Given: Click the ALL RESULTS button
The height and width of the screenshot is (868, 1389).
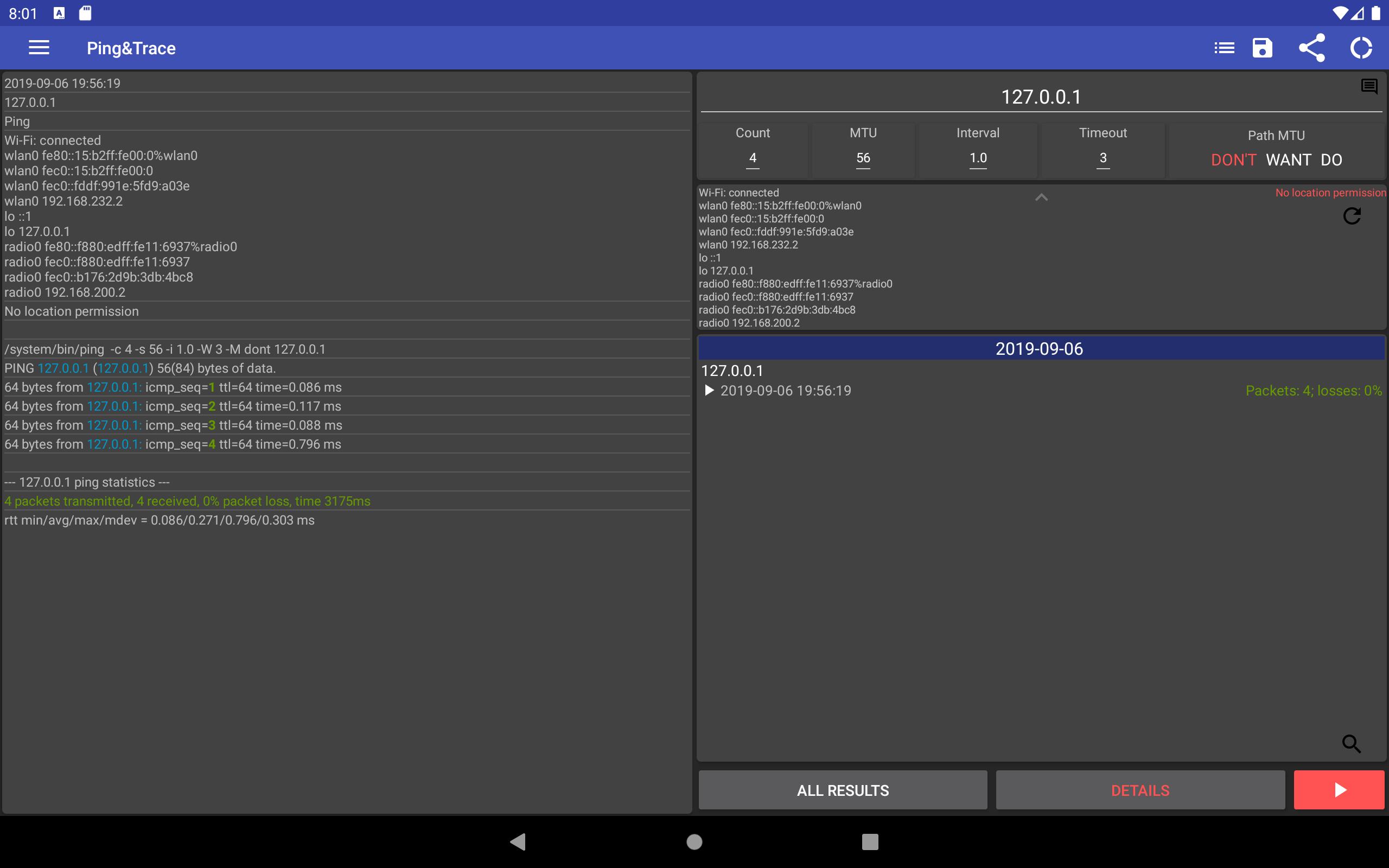Looking at the screenshot, I should pos(843,790).
